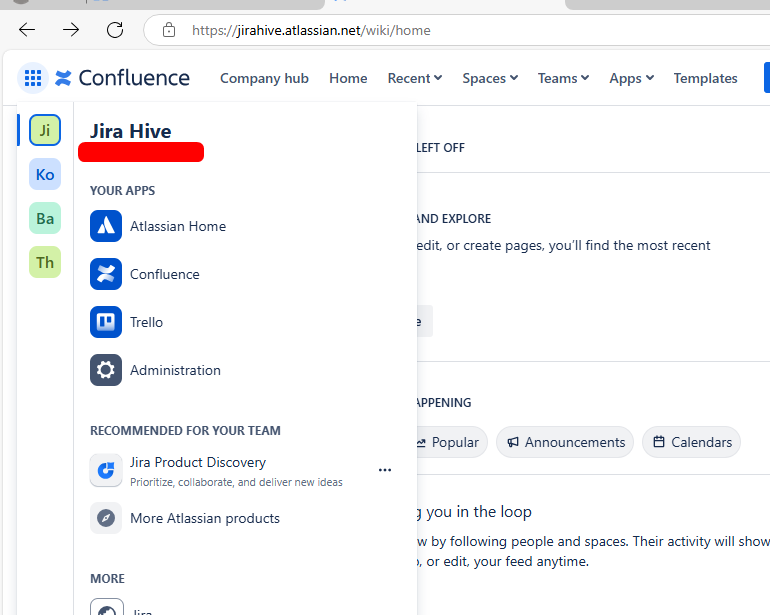
Task: Click the Jira icon under More
Action: (107, 609)
